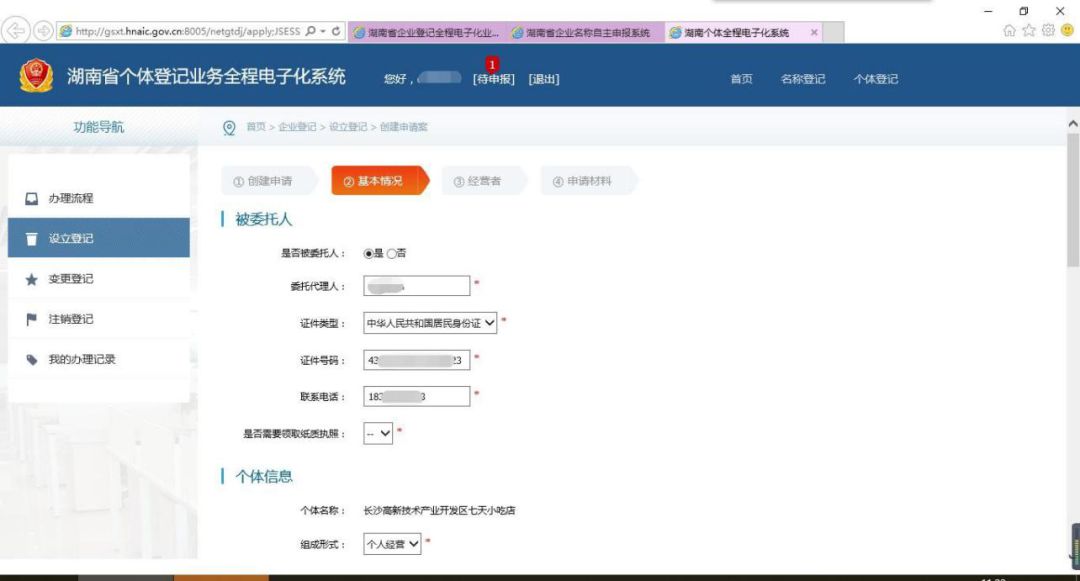Open the address bar dropdown arrow
Image resolution: width=1080 pixels, height=581 pixels.
(x=322, y=31)
